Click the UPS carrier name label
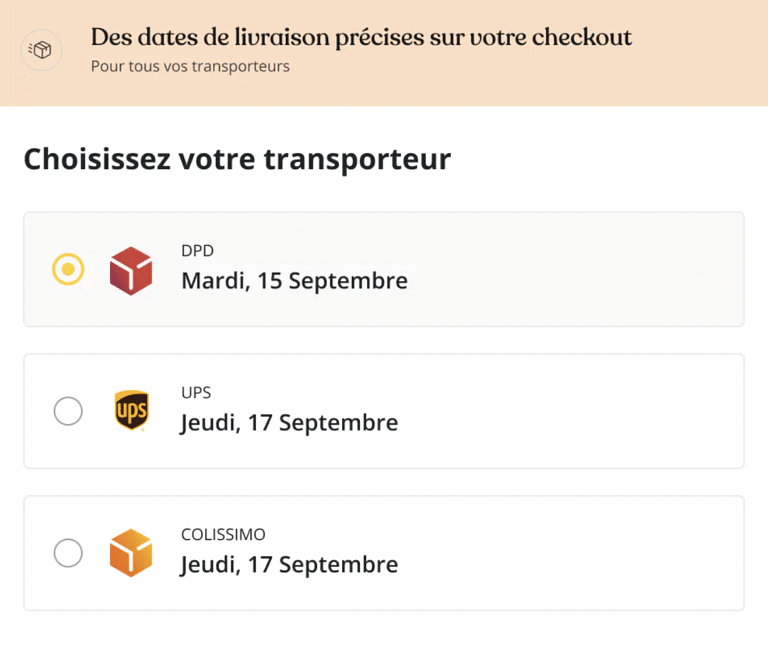 (x=196, y=393)
